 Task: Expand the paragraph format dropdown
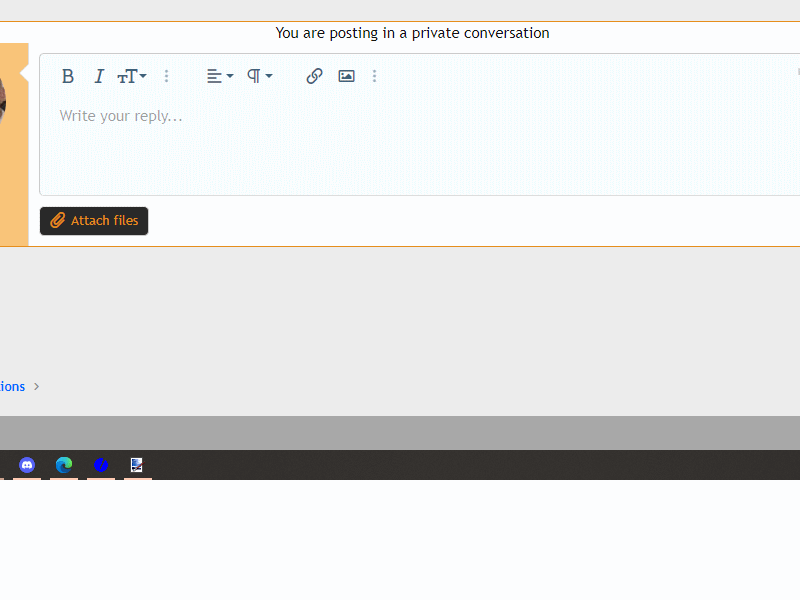pyautogui.click(x=260, y=76)
